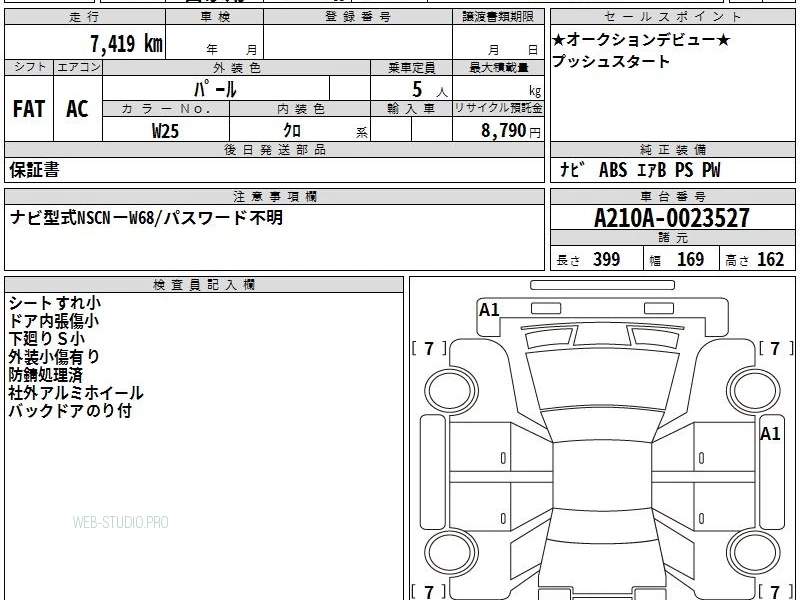Click the height value 162
The height and width of the screenshot is (600, 800).
770,259
